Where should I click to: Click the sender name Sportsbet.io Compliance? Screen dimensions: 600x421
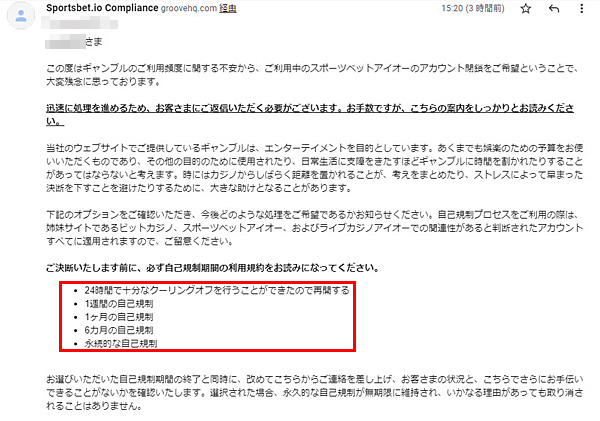tap(102, 8)
